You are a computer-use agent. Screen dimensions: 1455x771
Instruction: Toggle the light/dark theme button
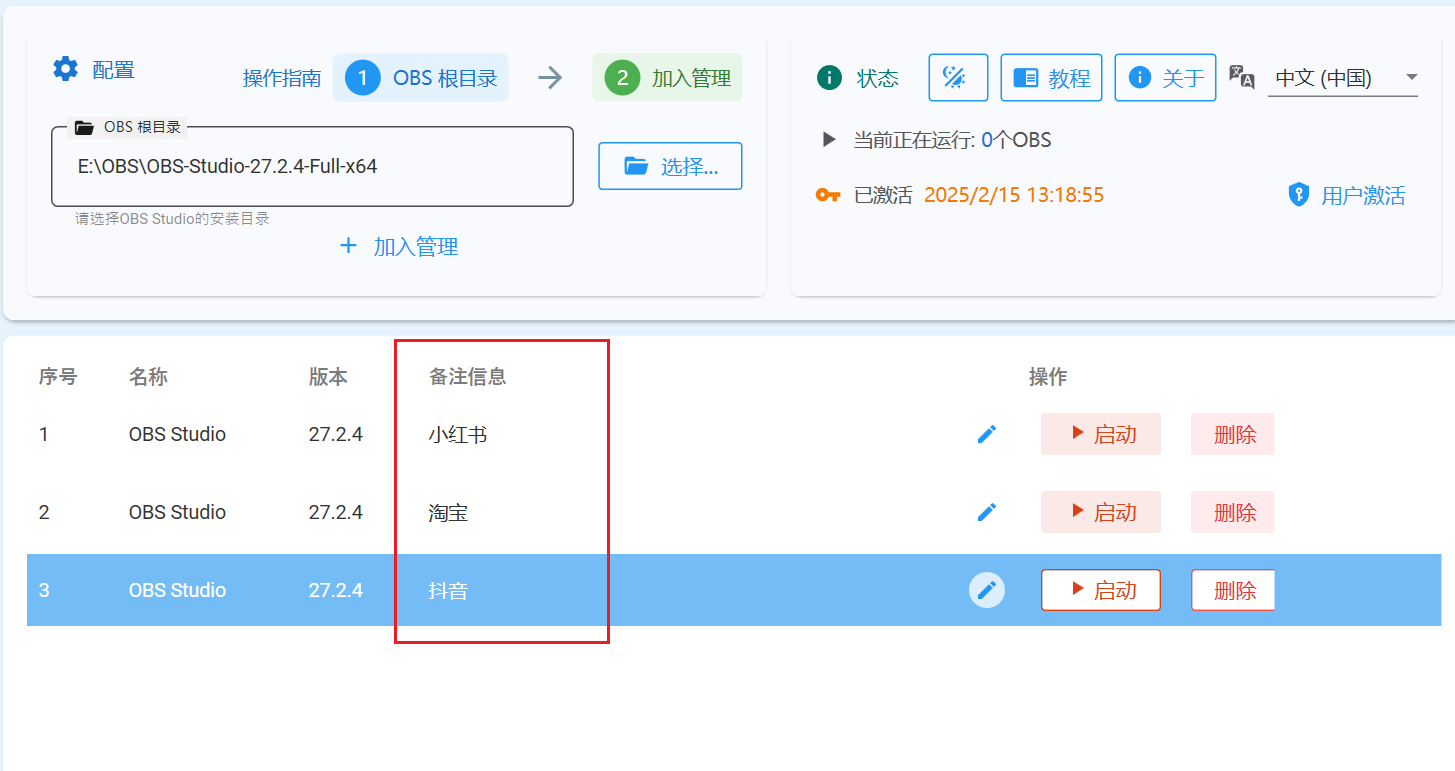(958, 78)
